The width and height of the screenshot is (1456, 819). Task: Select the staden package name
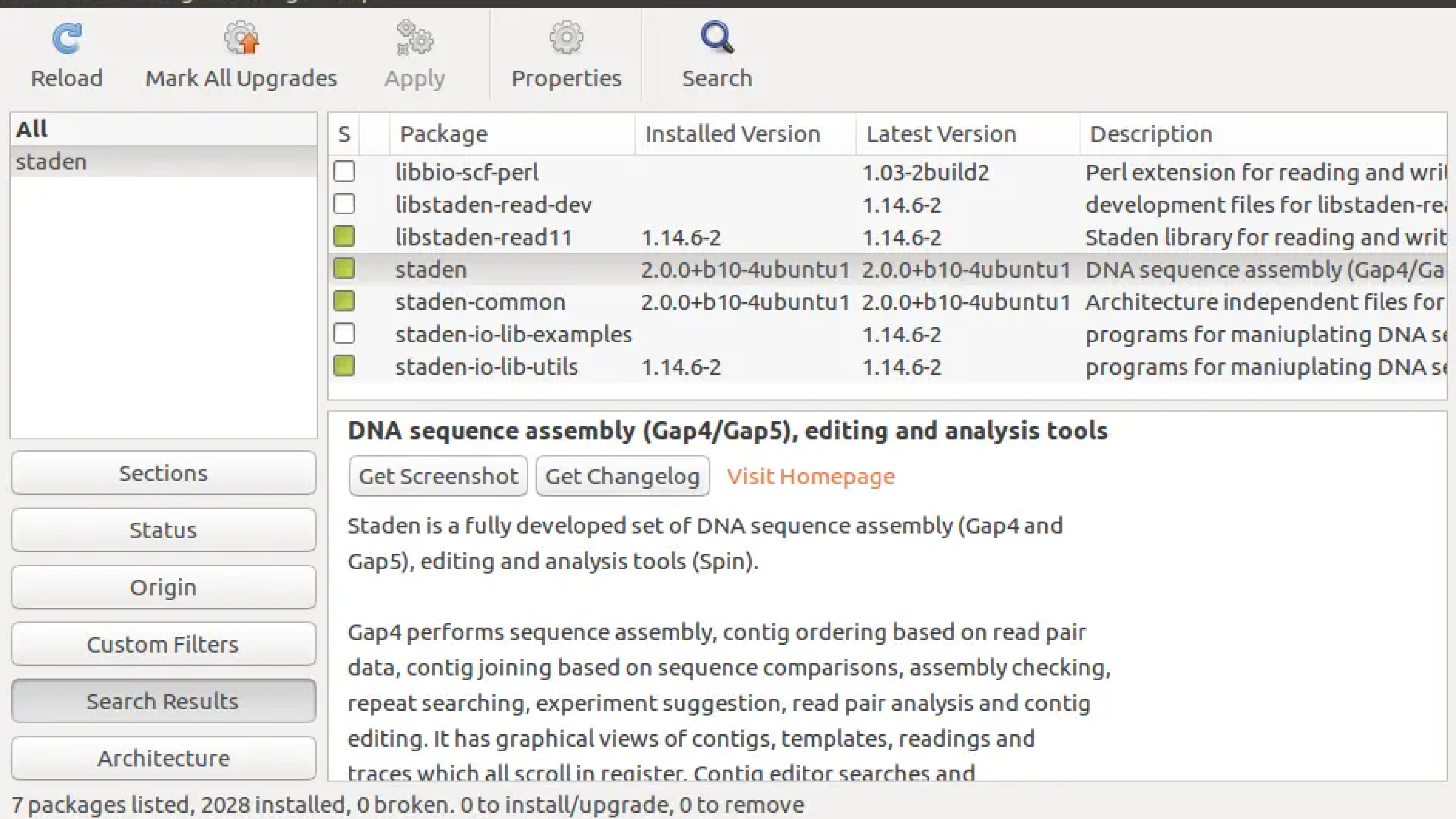(431, 269)
